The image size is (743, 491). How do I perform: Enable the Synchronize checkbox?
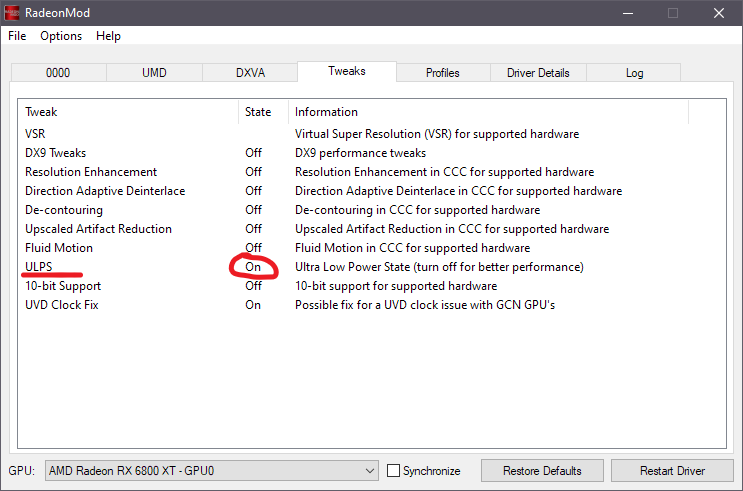click(394, 471)
